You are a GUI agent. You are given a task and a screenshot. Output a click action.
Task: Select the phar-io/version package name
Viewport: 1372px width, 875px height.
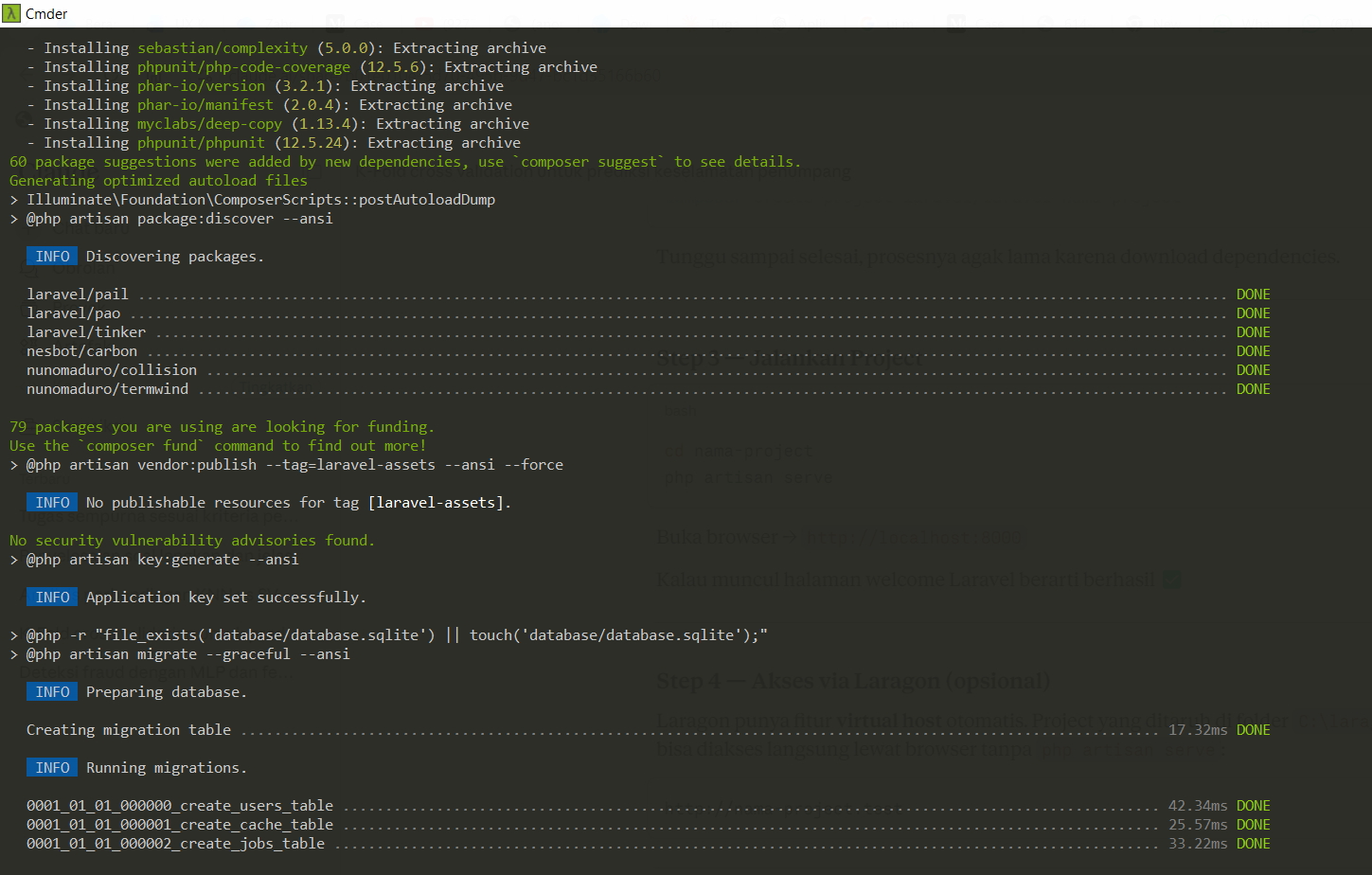(201, 86)
